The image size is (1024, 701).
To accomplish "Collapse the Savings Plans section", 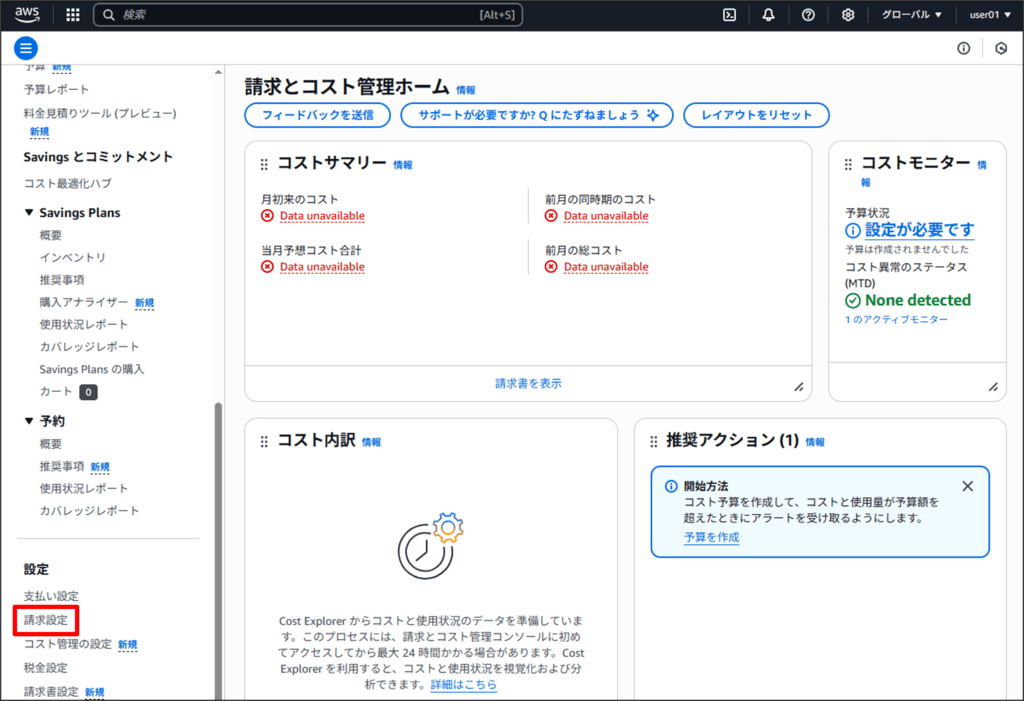I will [29, 212].
